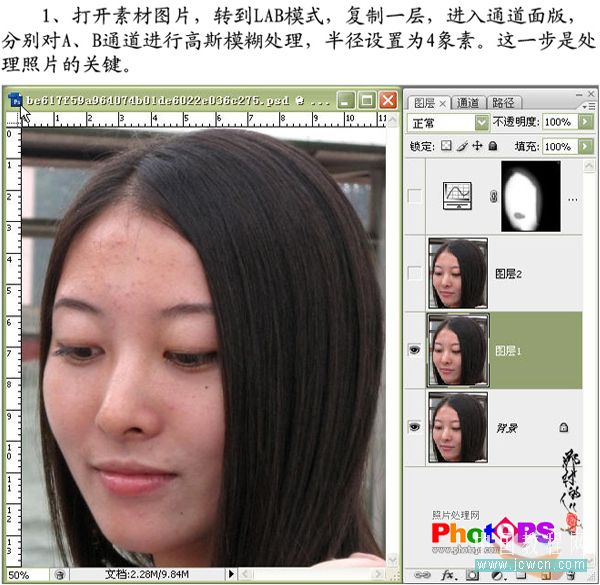The width and height of the screenshot is (600, 585).
Task: Click the 填充 100% input field
Action: [560, 147]
